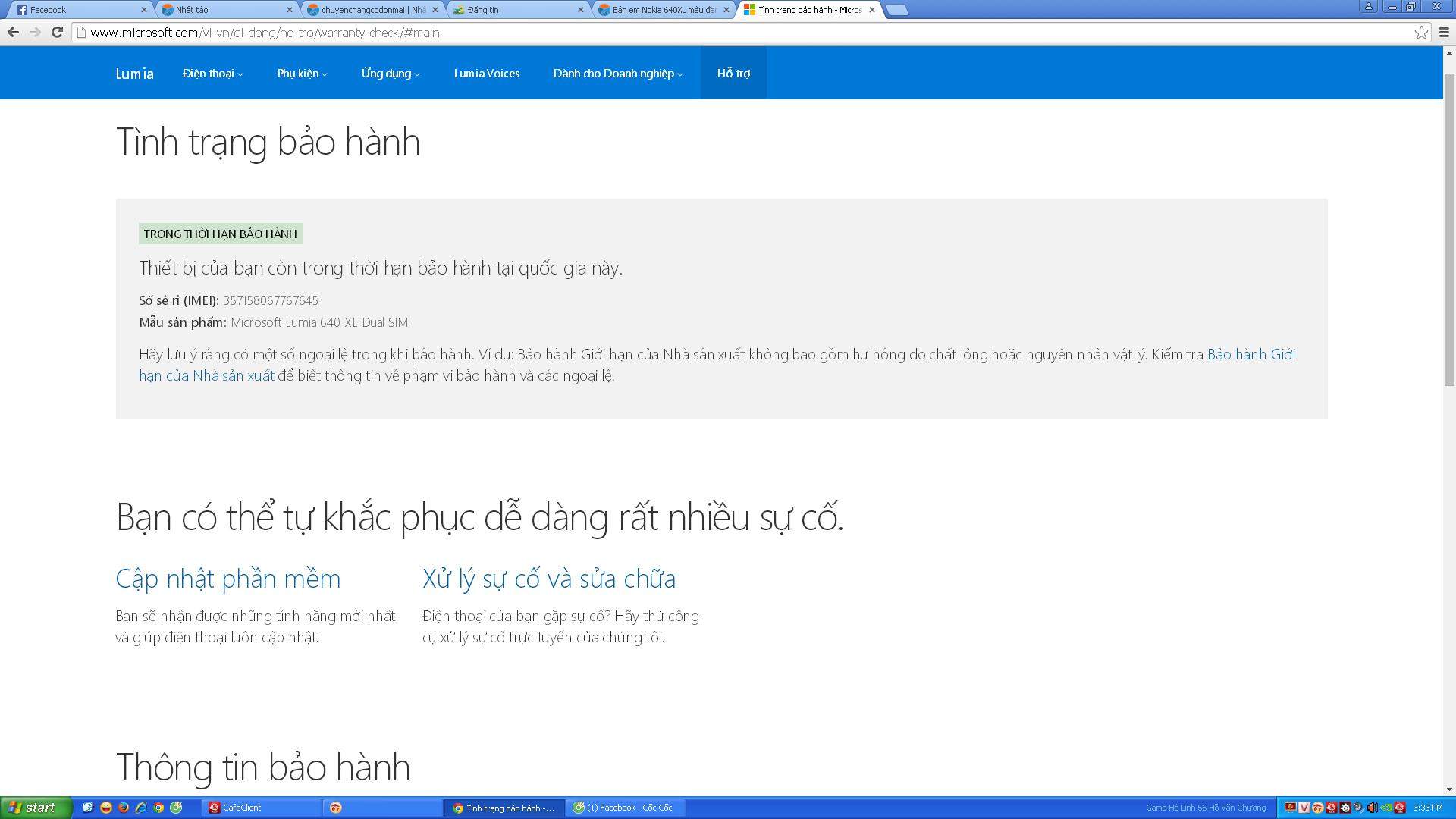Close the Facebook tab
The image size is (1456, 819).
point(144,10)
